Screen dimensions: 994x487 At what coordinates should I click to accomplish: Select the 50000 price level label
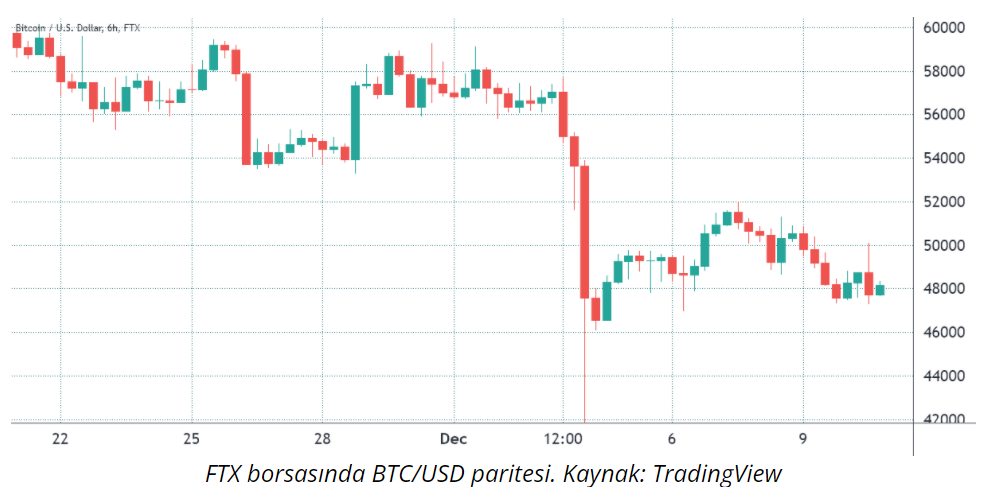[944, 245]
